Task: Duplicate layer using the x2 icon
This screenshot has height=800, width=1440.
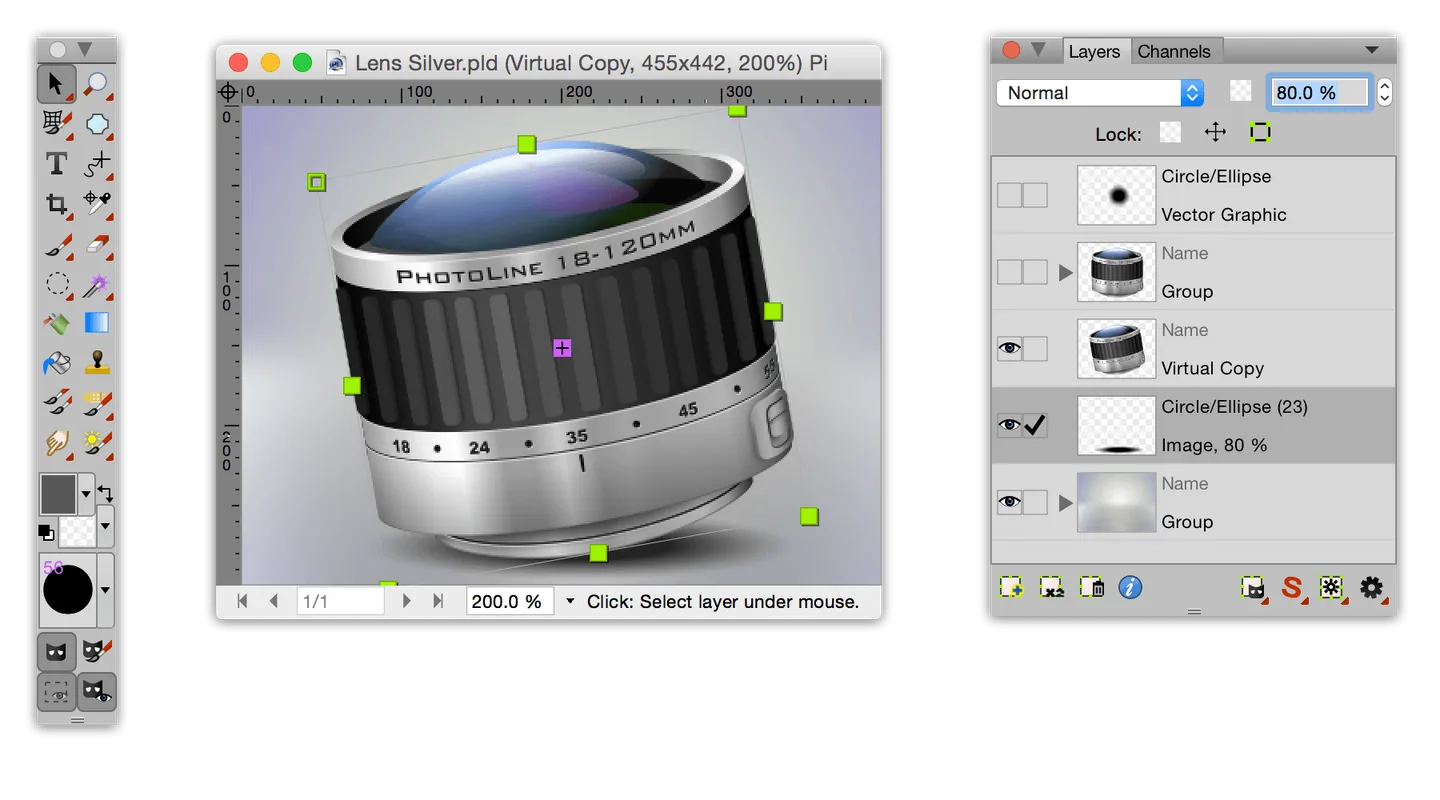Action: [x=1051, y=588]
